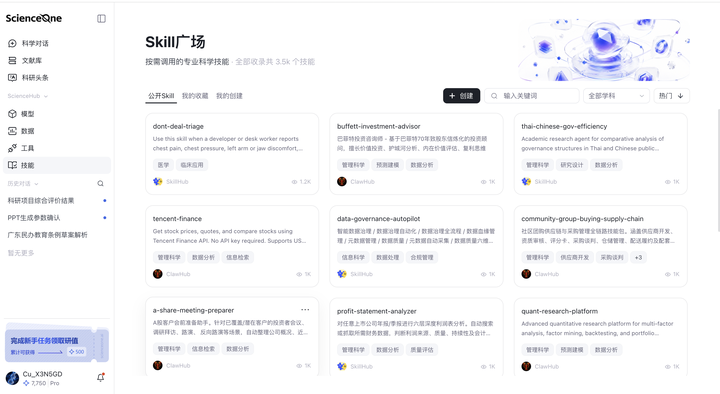Click the 输入关键词 search field
The width and height of the screenshot is (720, 394).
coord(532,96)
